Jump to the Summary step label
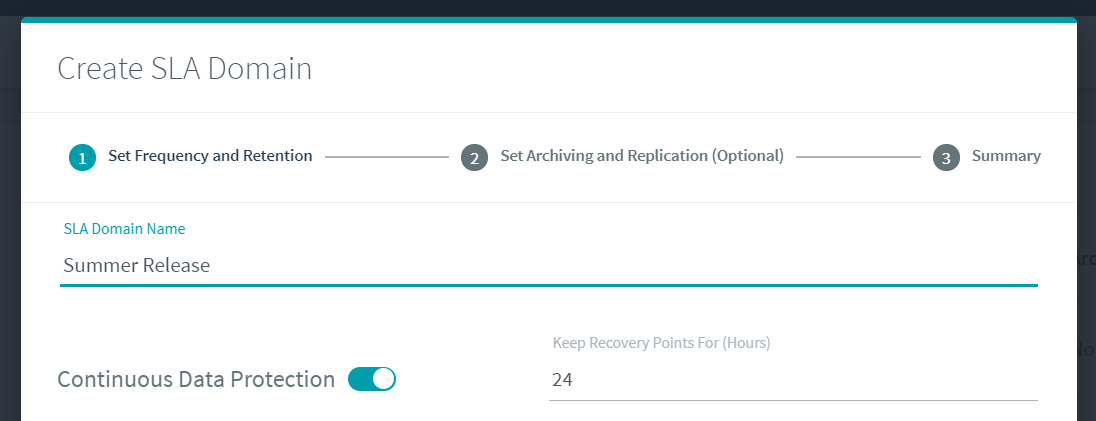 [x=1006, y=156]
